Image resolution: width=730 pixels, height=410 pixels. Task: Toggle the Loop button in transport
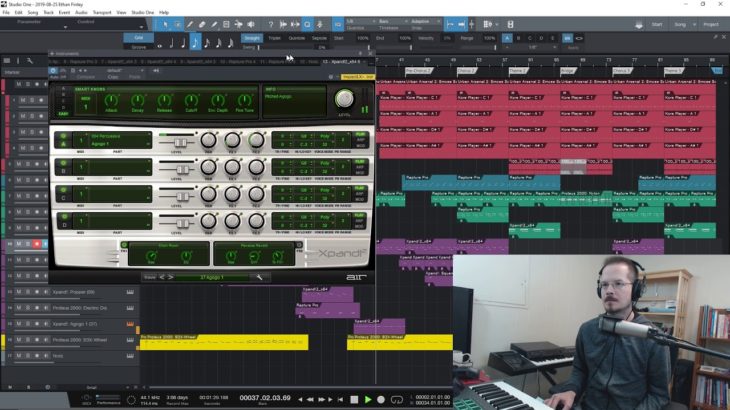coord(397,399)
